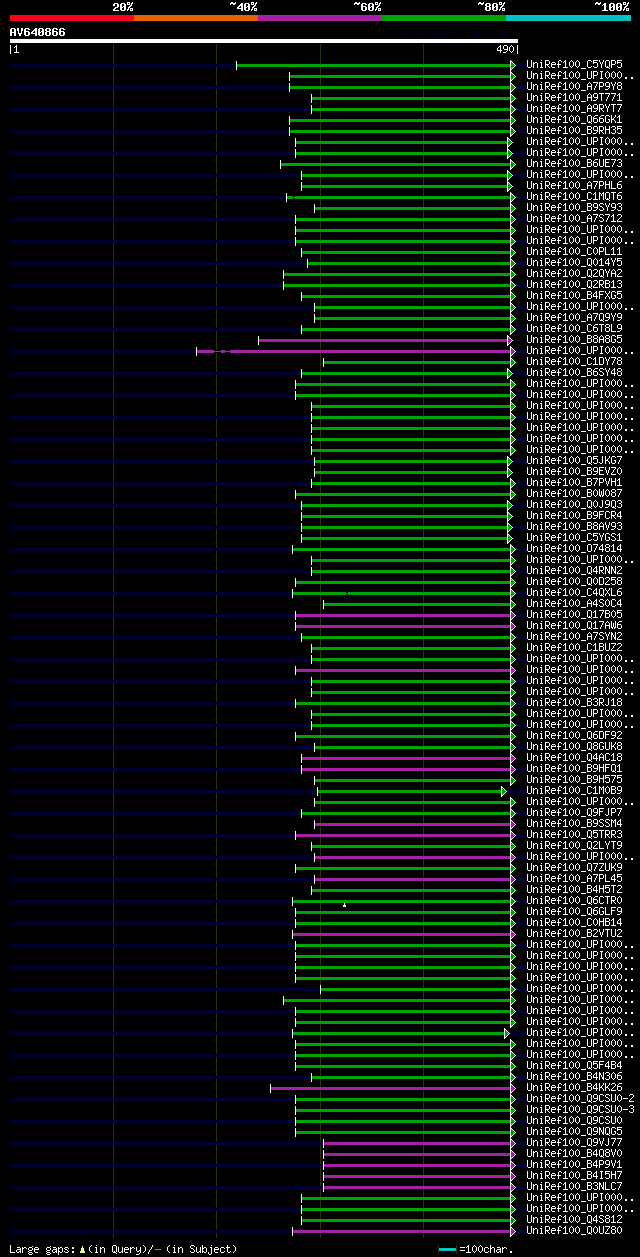Open hit UniRef100_B6UE73
Viewport: 640px width, 1257px height.
point(574,164)
